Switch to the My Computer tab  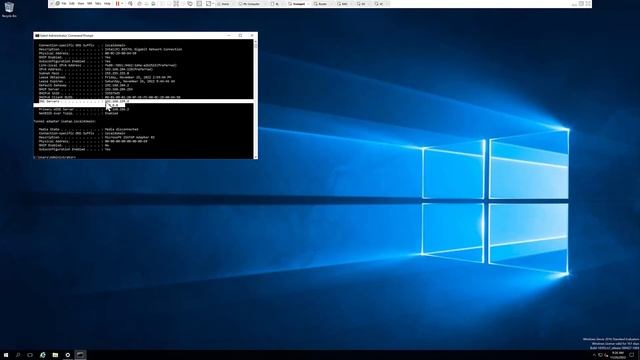(x=250, y=4)
